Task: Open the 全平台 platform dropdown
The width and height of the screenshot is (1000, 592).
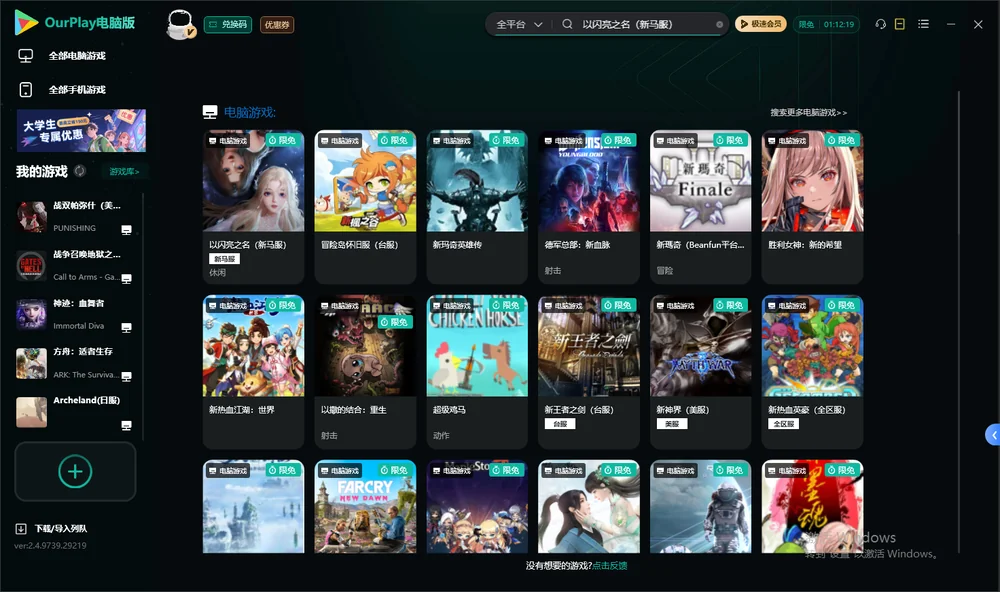Action: tap(519, 24)
